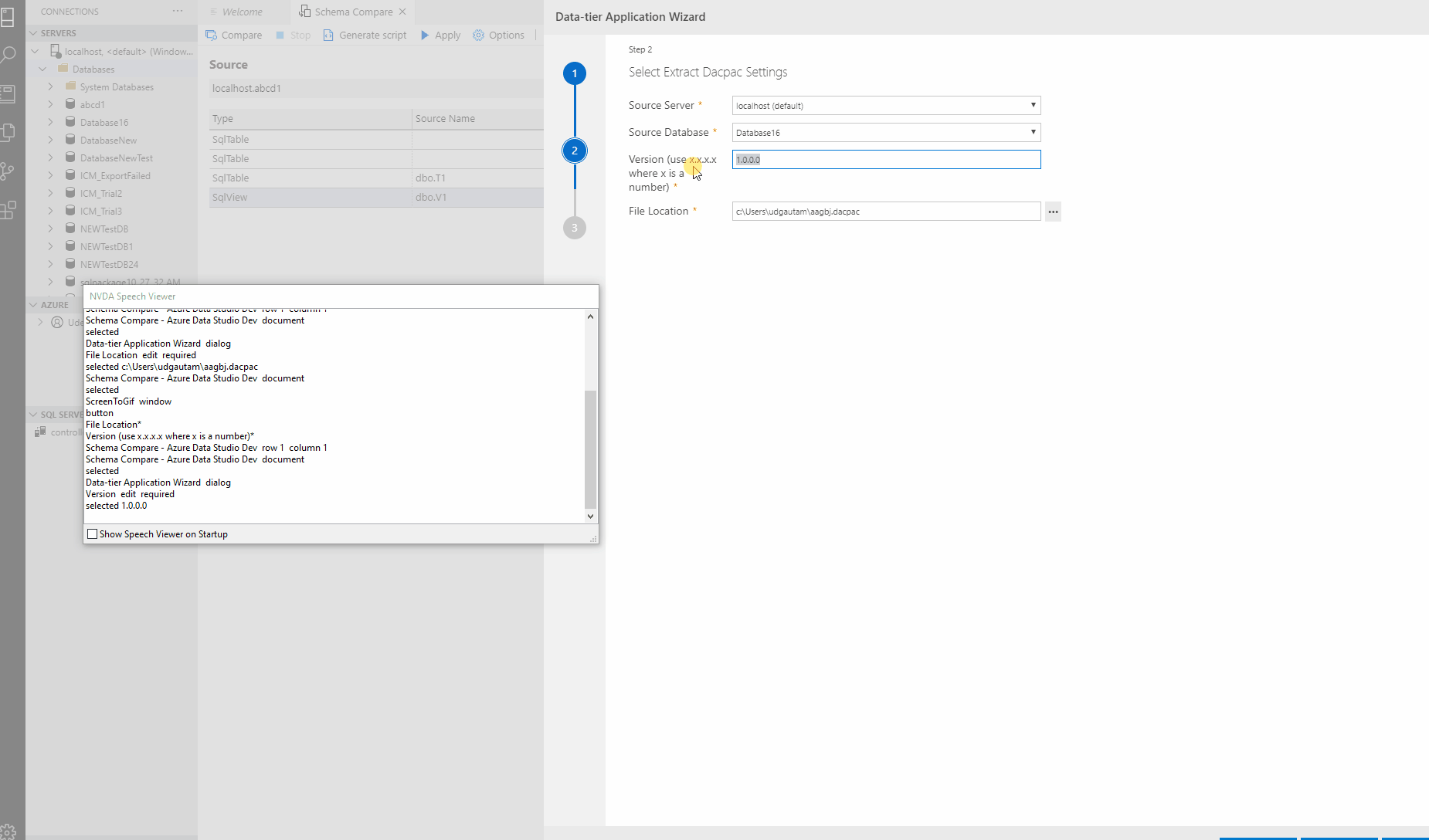Image resolution: width=1429 pixels, height=840 pixels.
Task: Open the Source Server dropdown
Action: [x=885, y=105]
